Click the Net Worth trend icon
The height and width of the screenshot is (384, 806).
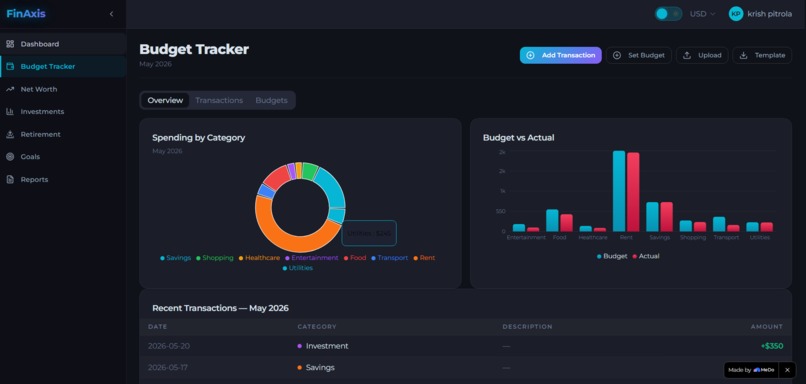10,89
